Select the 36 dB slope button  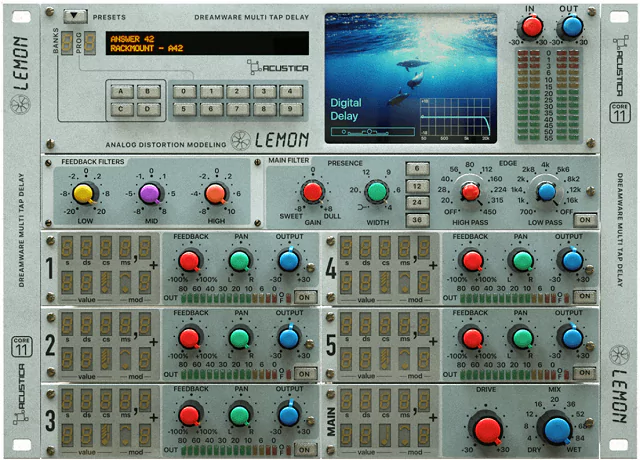[x=417, y=220]
